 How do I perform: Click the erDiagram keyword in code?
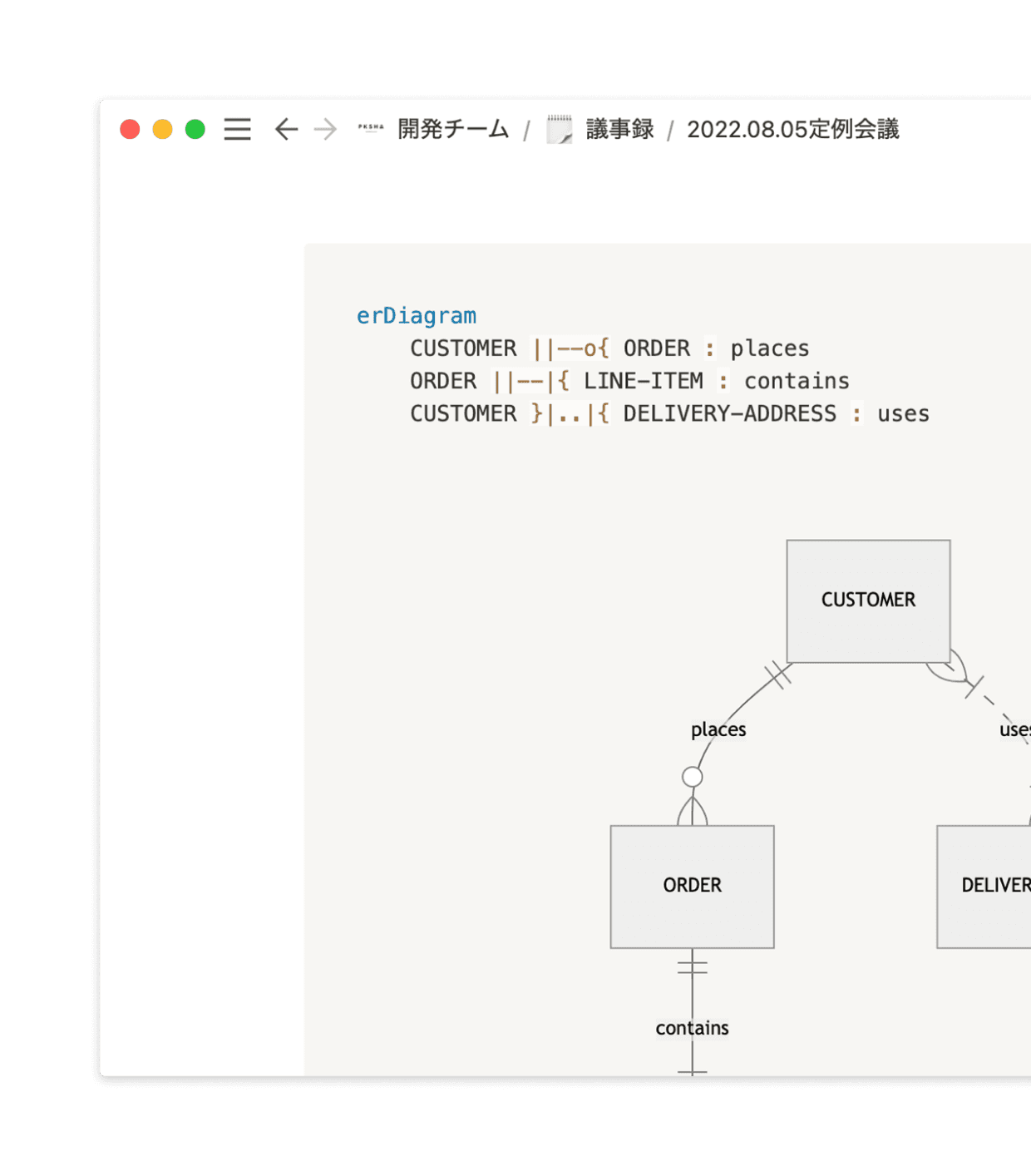[x=417, y=316]
